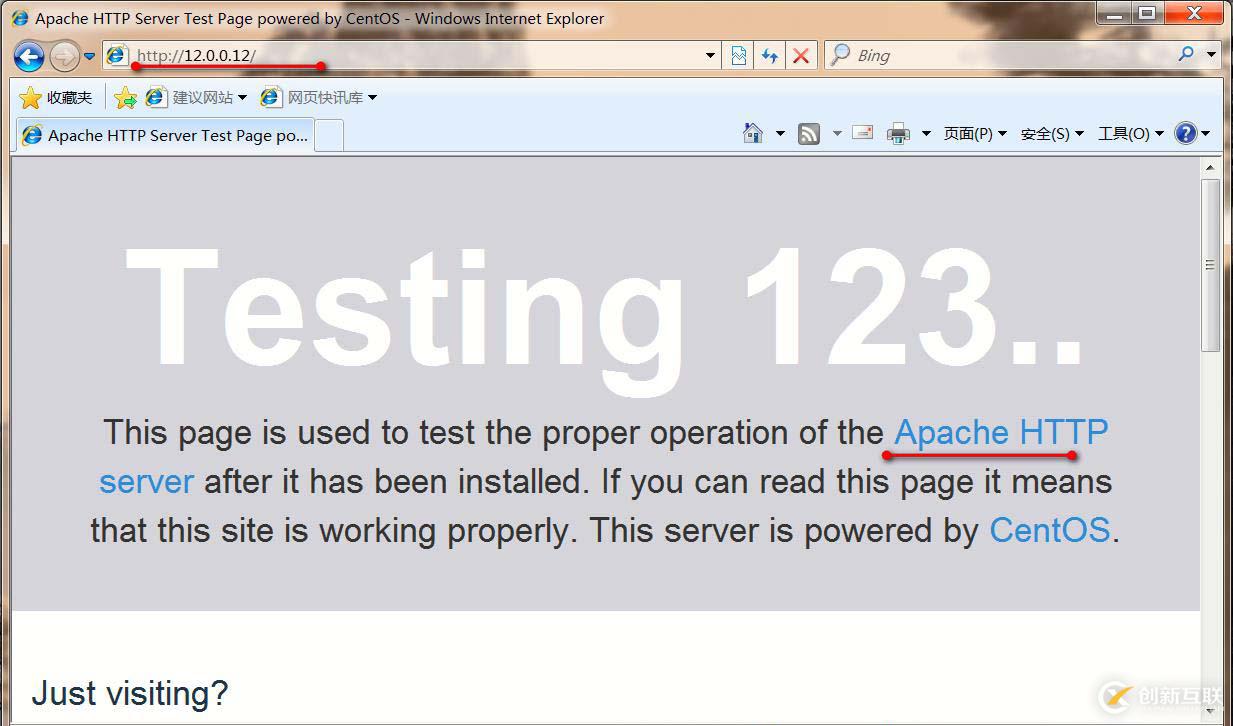
Task: Open the 收藏夹 Favorites star button
Action: coord(56,97)
